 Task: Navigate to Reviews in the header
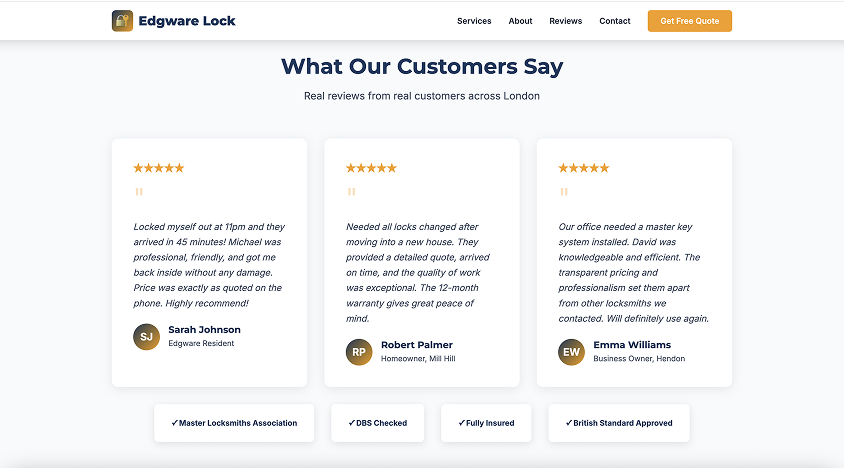pyautogui.click(x=566, y=21)
